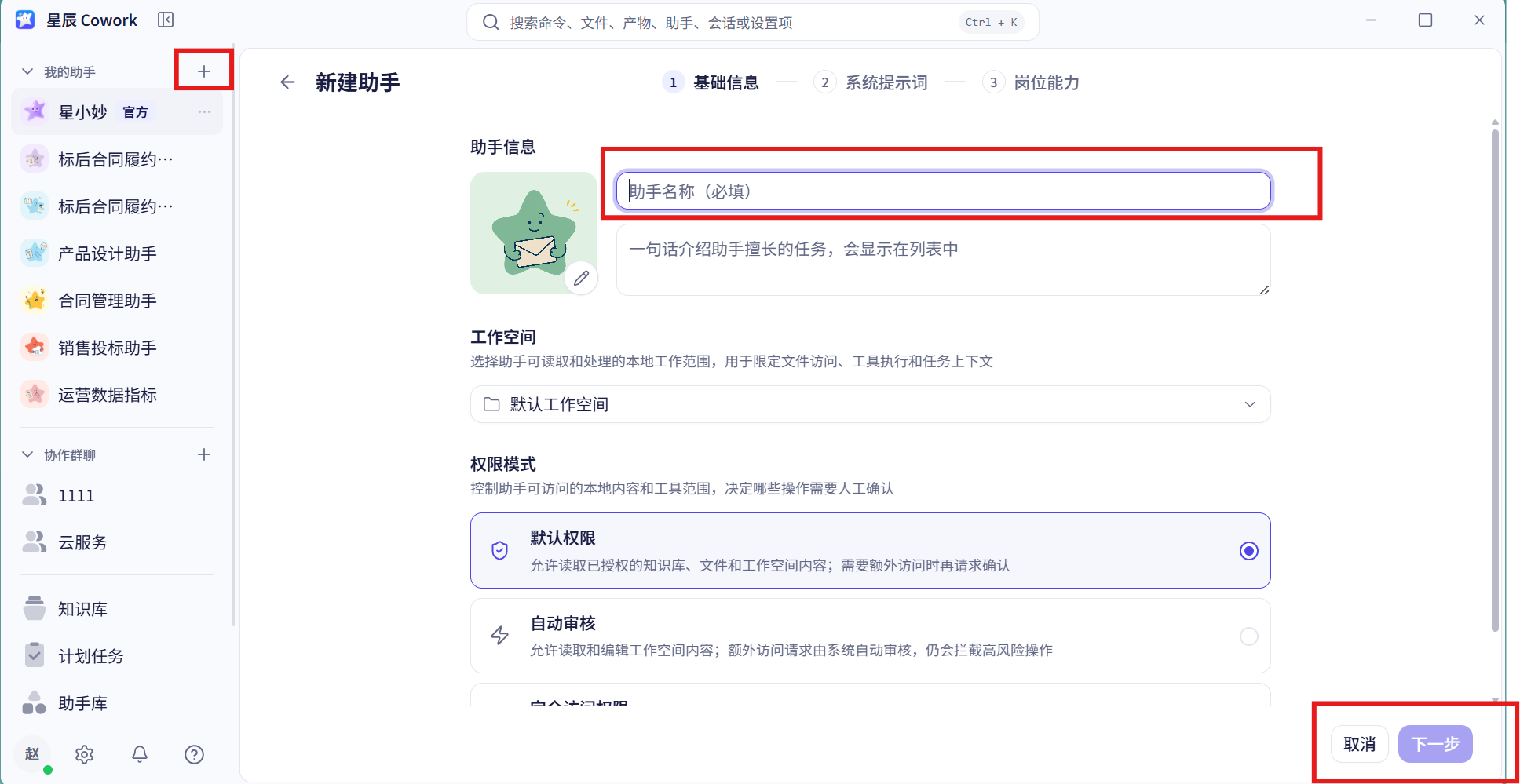Click the top search bar
1520x784 pixels.
click(x=752, y=22)
